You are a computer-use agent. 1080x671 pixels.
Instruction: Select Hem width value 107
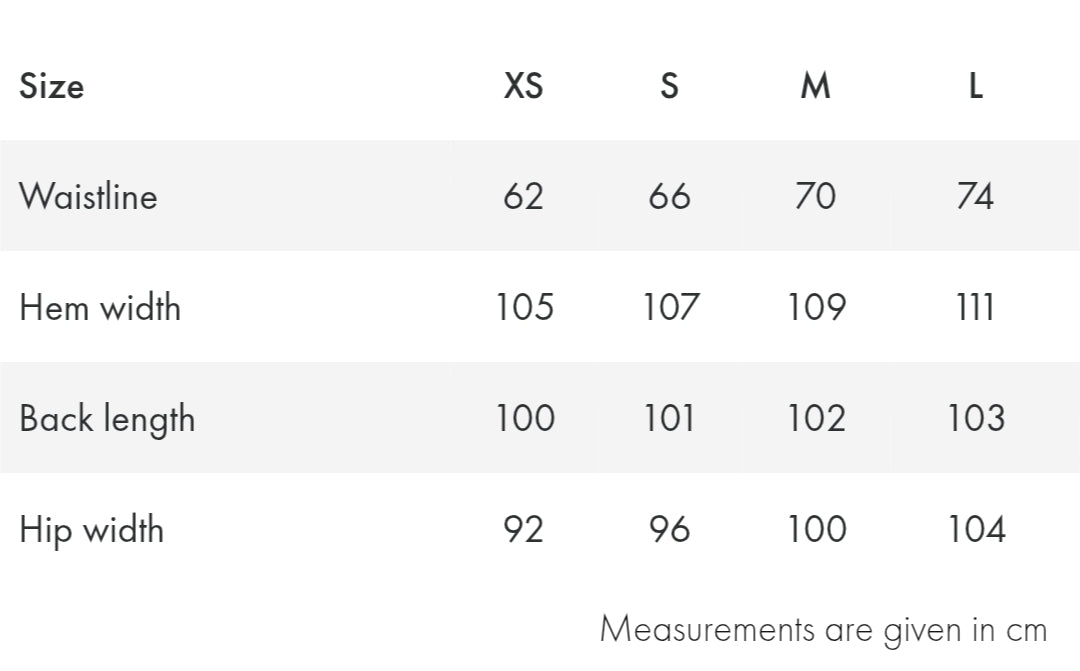point(669,307)
